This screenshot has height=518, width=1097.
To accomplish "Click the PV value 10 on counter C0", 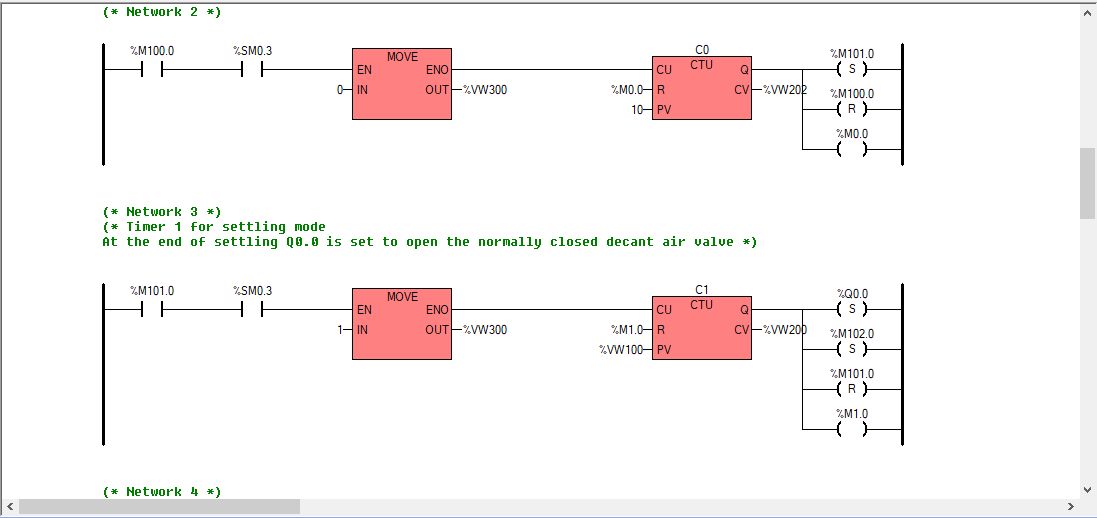I will click(x=637, y=110).
